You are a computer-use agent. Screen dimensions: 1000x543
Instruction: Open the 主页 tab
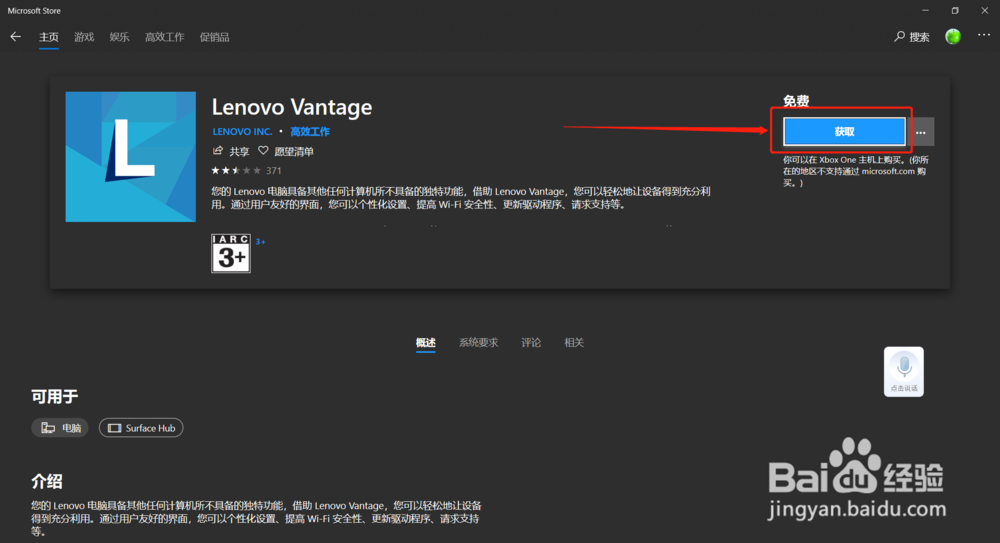[48, 37]
